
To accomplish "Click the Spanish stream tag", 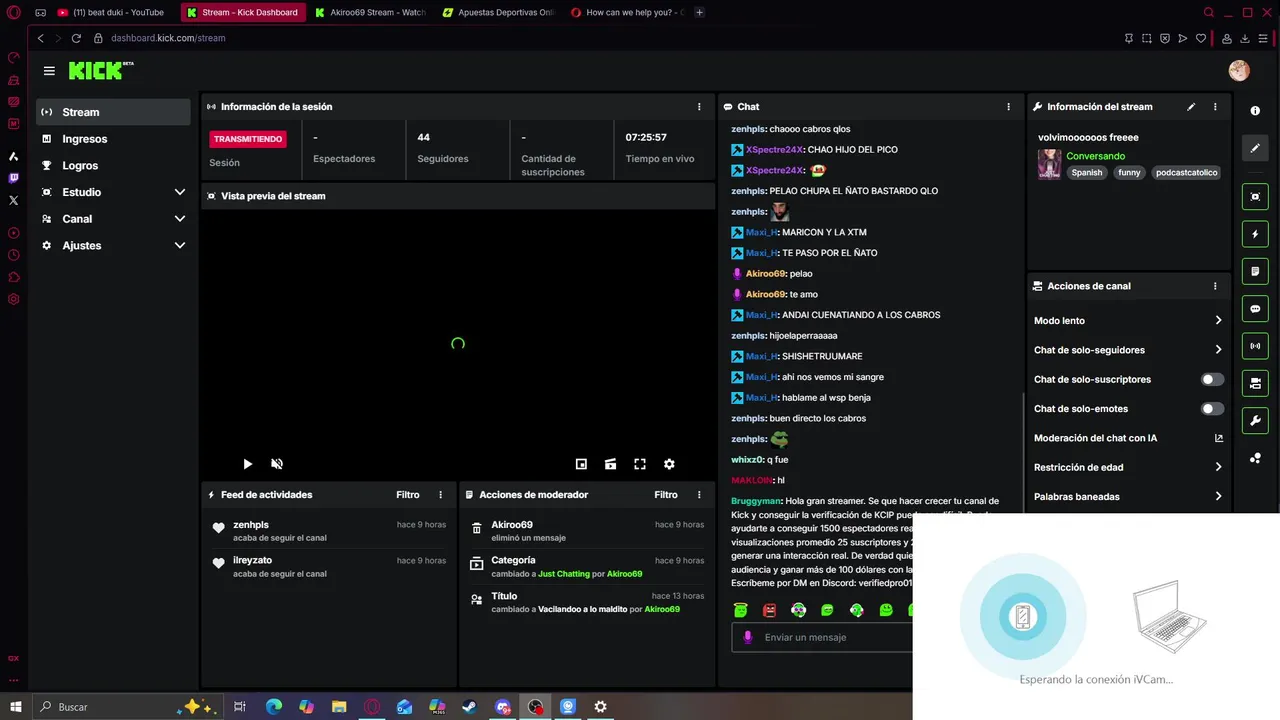I will pyautogui.click(x=1087, y=172).
